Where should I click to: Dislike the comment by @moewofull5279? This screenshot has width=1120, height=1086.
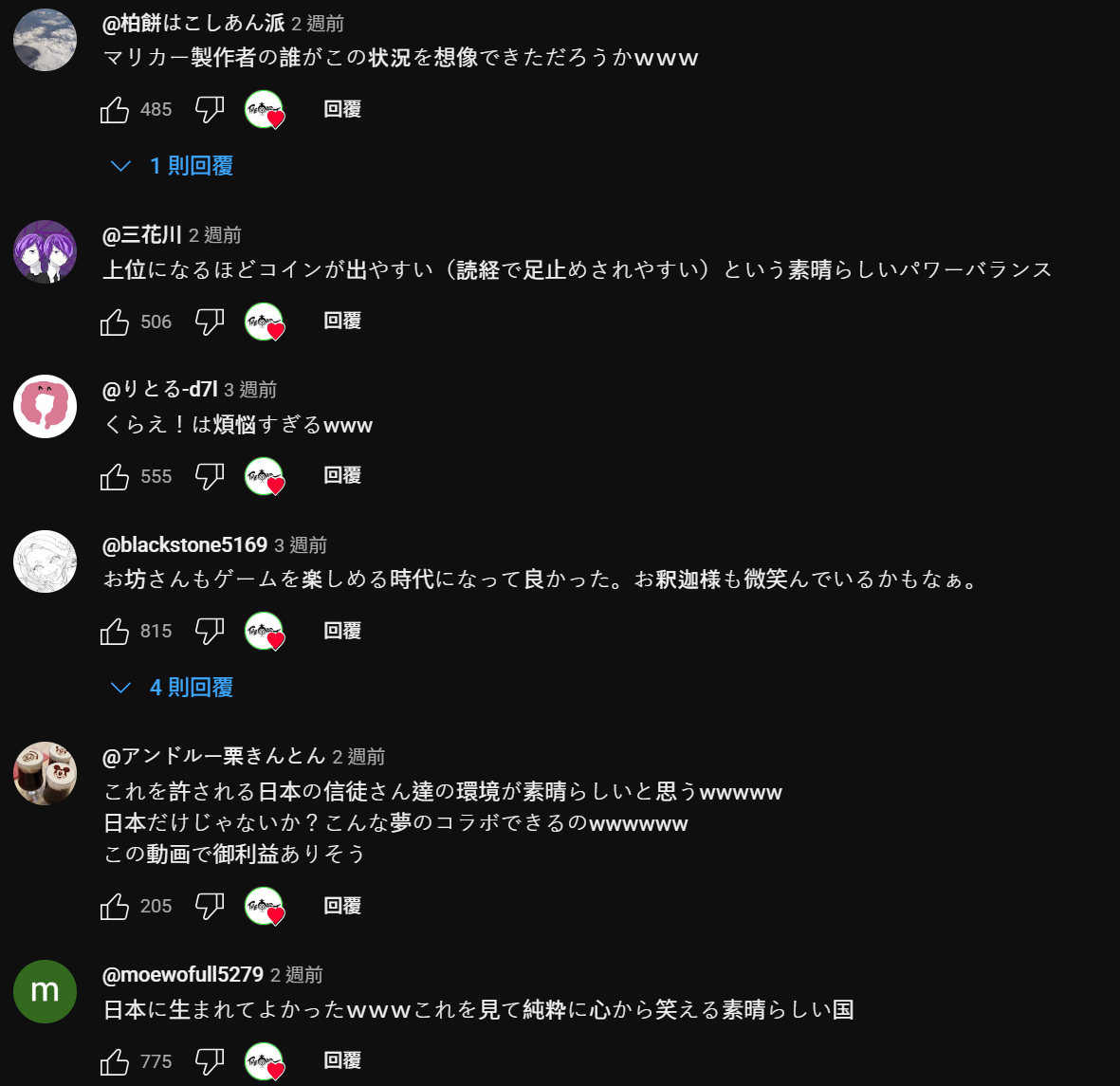pyautogui.click(x=210, y=1061)
